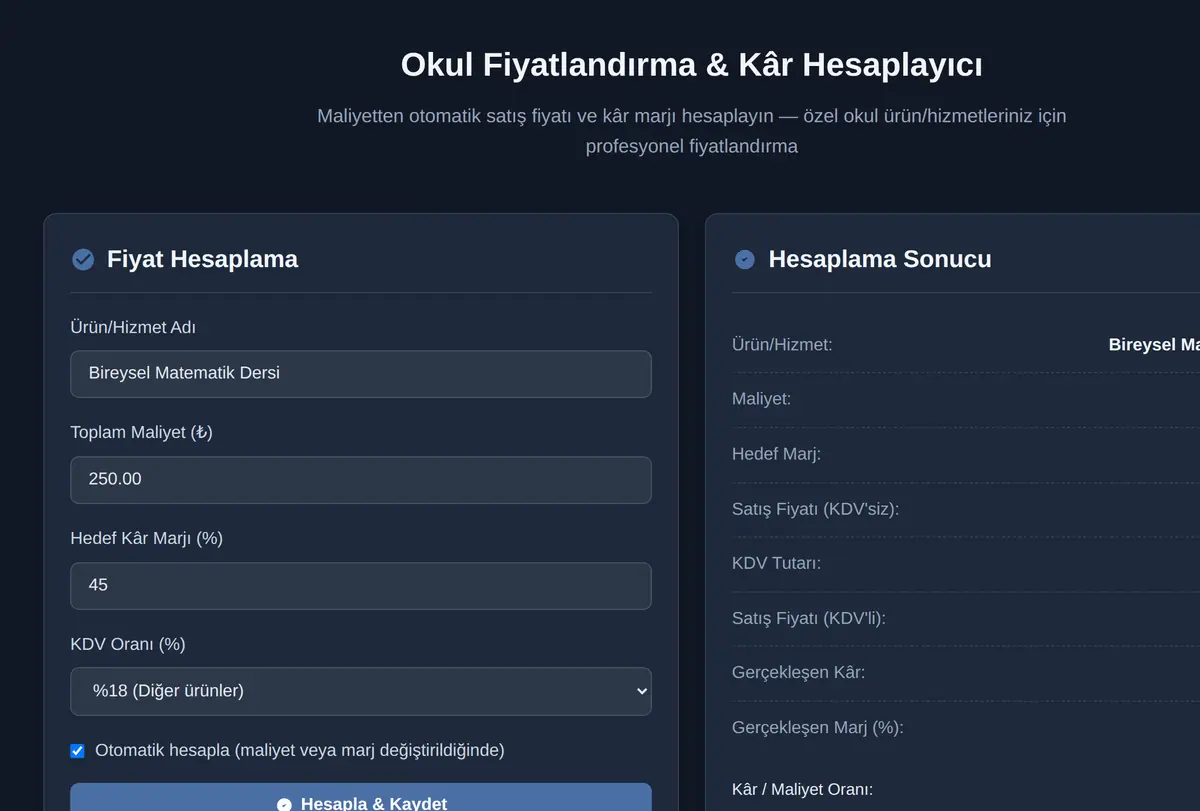Click the Hesapla & Kaydet button
Viewport: 1200px width, 811px height.
pyautogui.click(x=361, y=798)
